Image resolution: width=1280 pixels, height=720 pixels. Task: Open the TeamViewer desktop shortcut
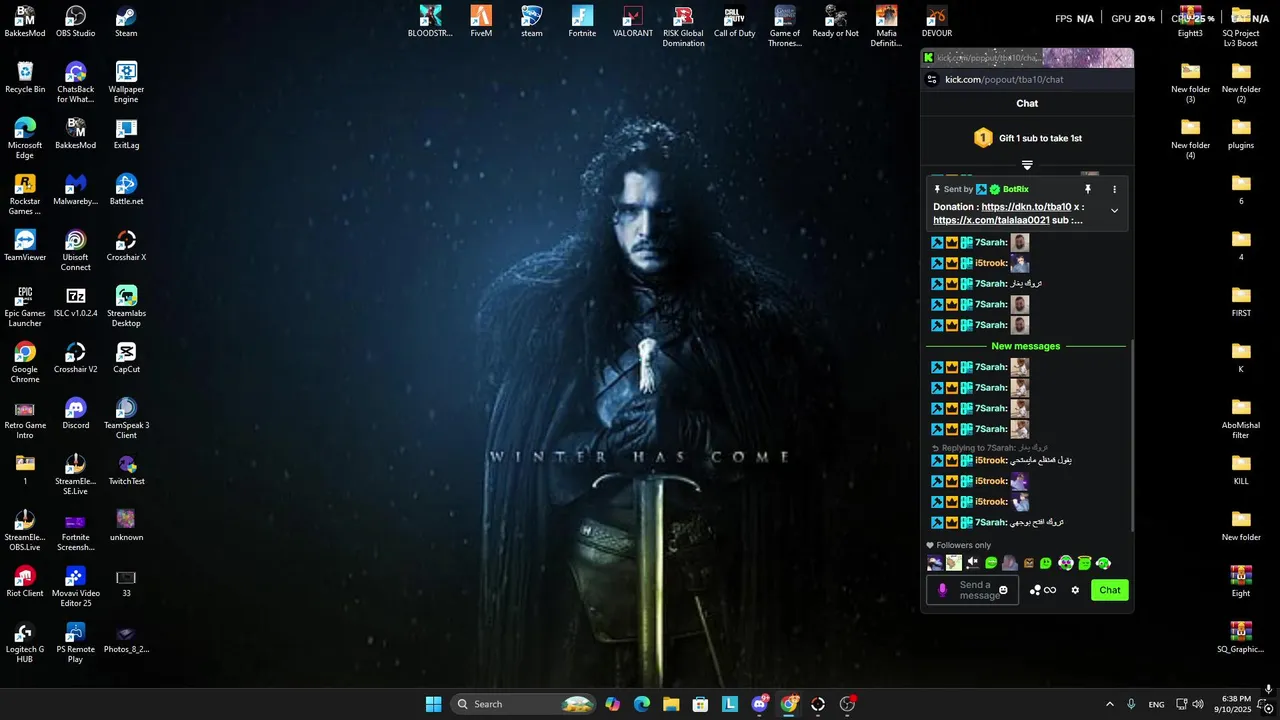tap(25, 245)
